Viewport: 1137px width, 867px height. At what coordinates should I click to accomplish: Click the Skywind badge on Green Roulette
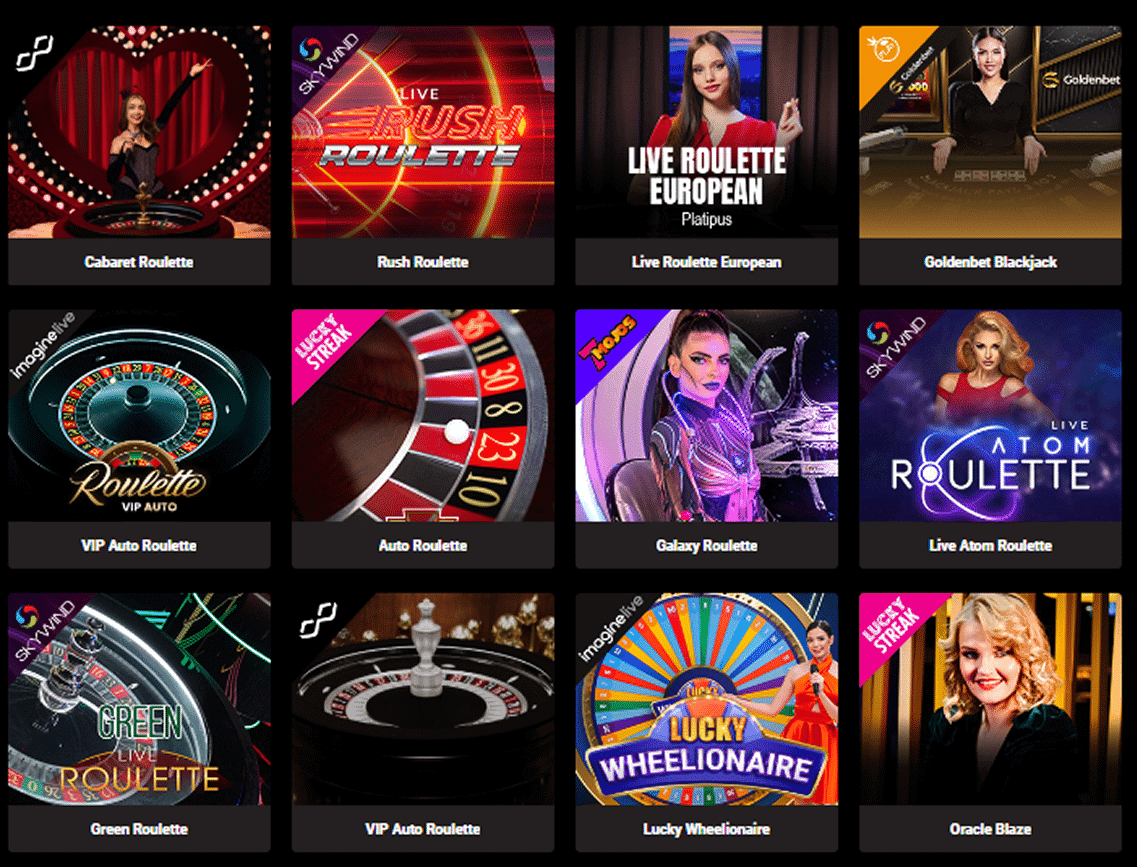tap(42, 627)
